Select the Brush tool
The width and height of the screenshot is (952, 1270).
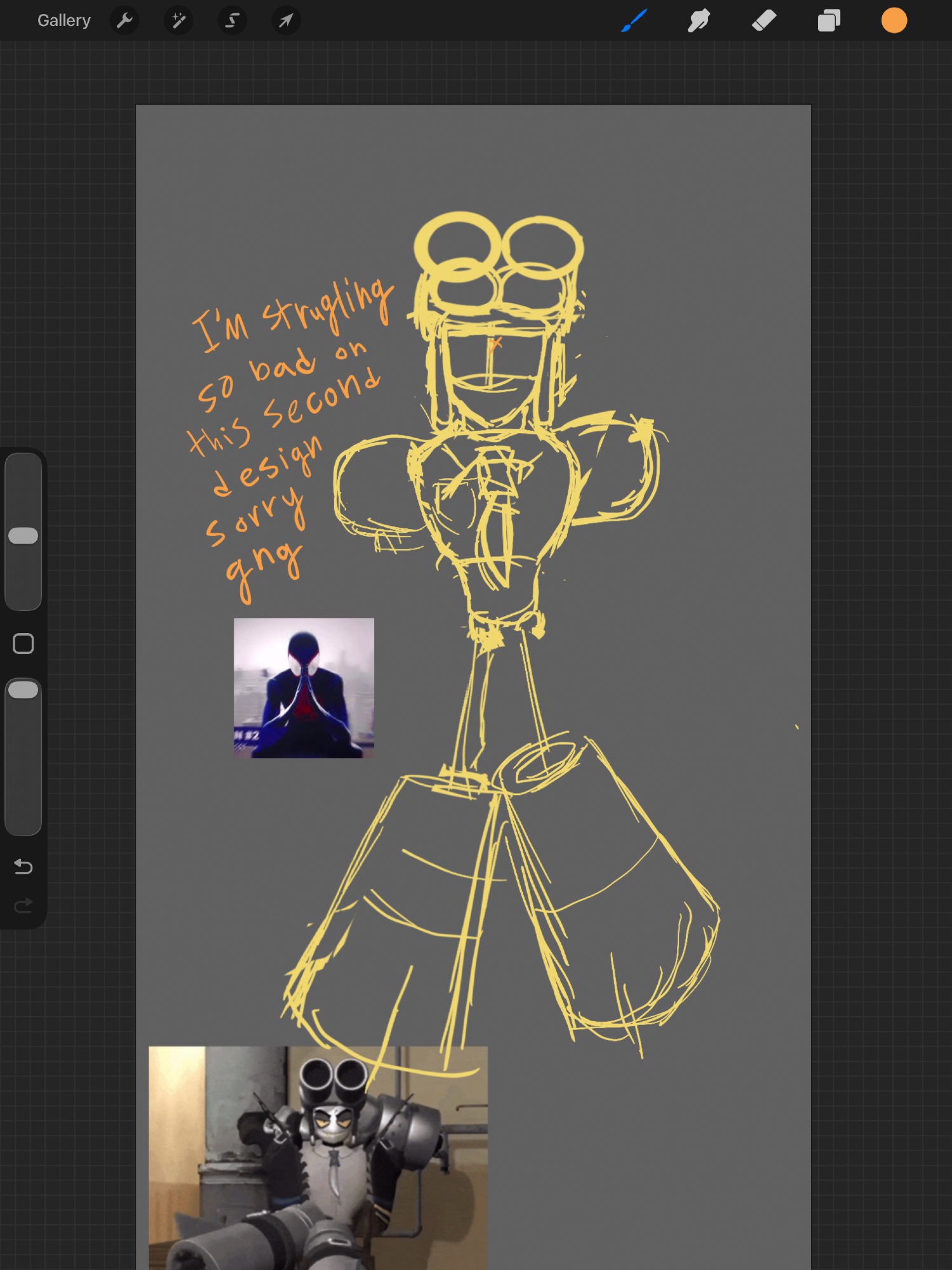point(634,21)
